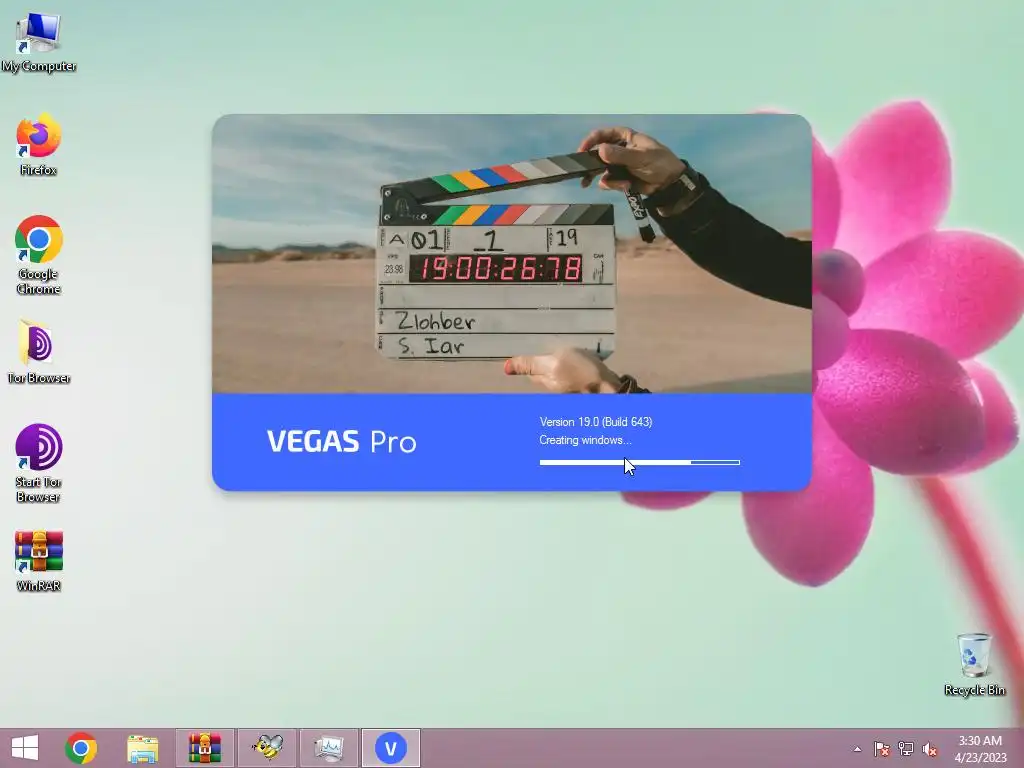1024x768 pixels.
Task: Open WinRAR desktop shortcut
Action: 39,561
